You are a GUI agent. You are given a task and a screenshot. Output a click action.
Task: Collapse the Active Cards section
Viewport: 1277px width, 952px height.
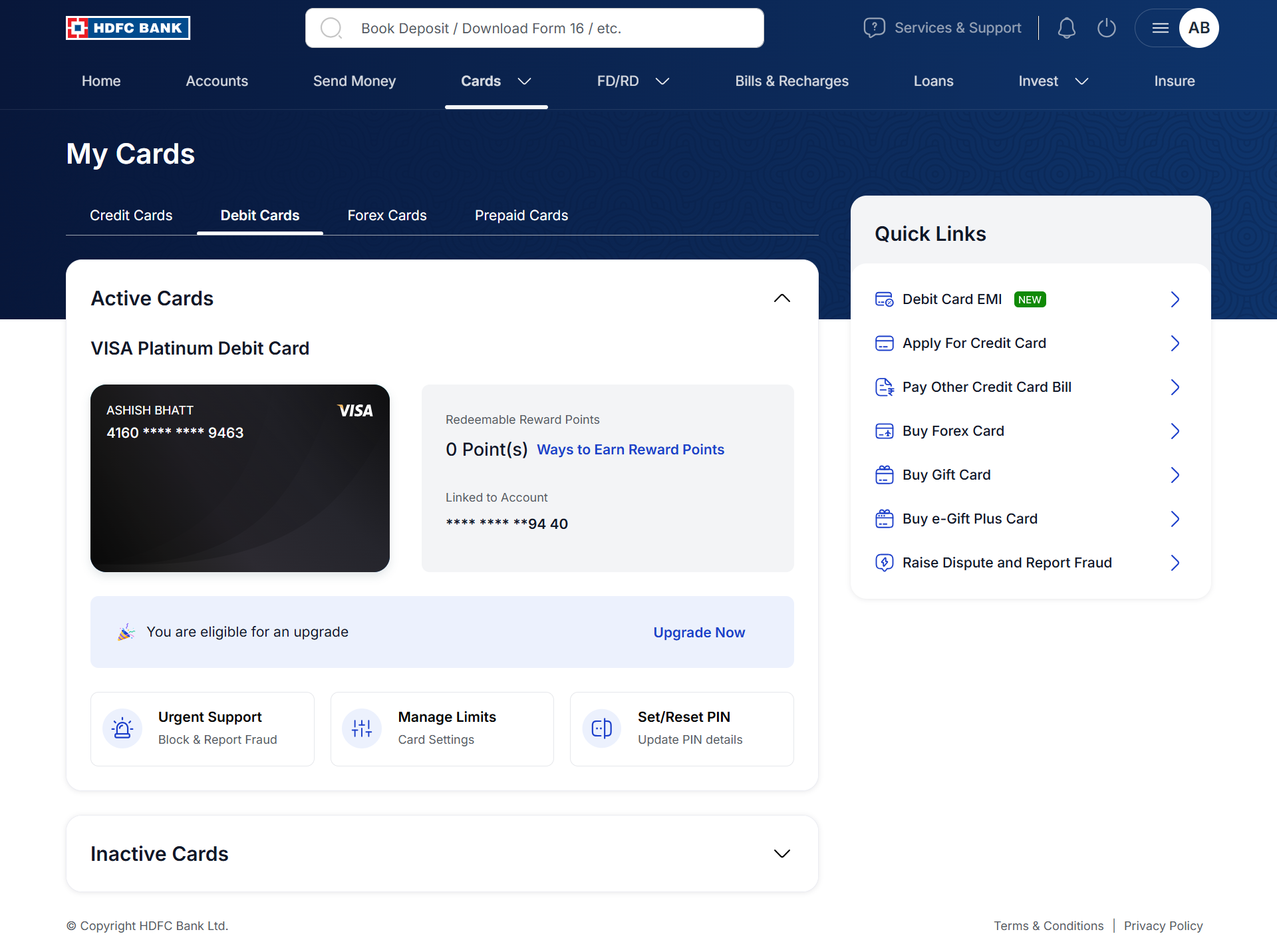click(782, 298)
